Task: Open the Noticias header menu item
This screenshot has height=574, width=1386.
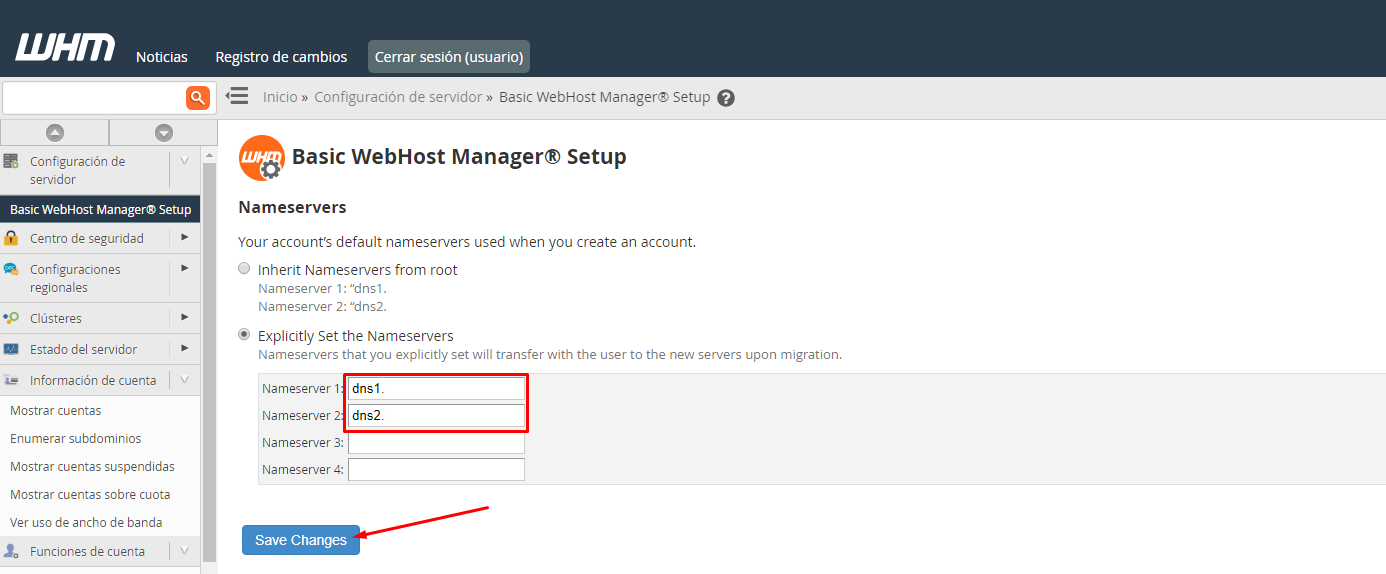Action: point(162,57)
